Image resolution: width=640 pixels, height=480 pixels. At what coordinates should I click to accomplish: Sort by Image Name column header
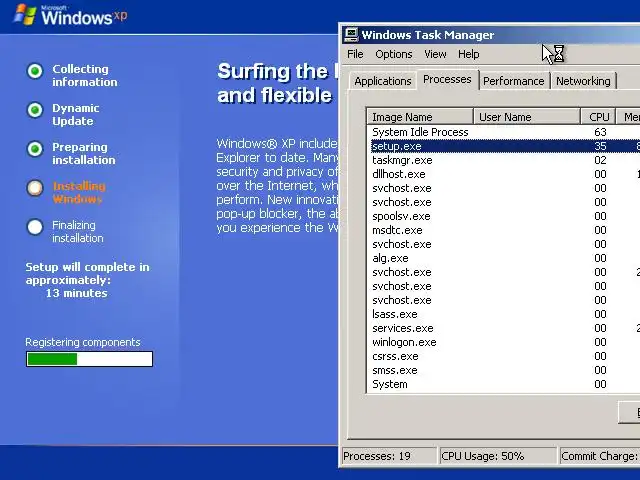click(x=420, y=117)
